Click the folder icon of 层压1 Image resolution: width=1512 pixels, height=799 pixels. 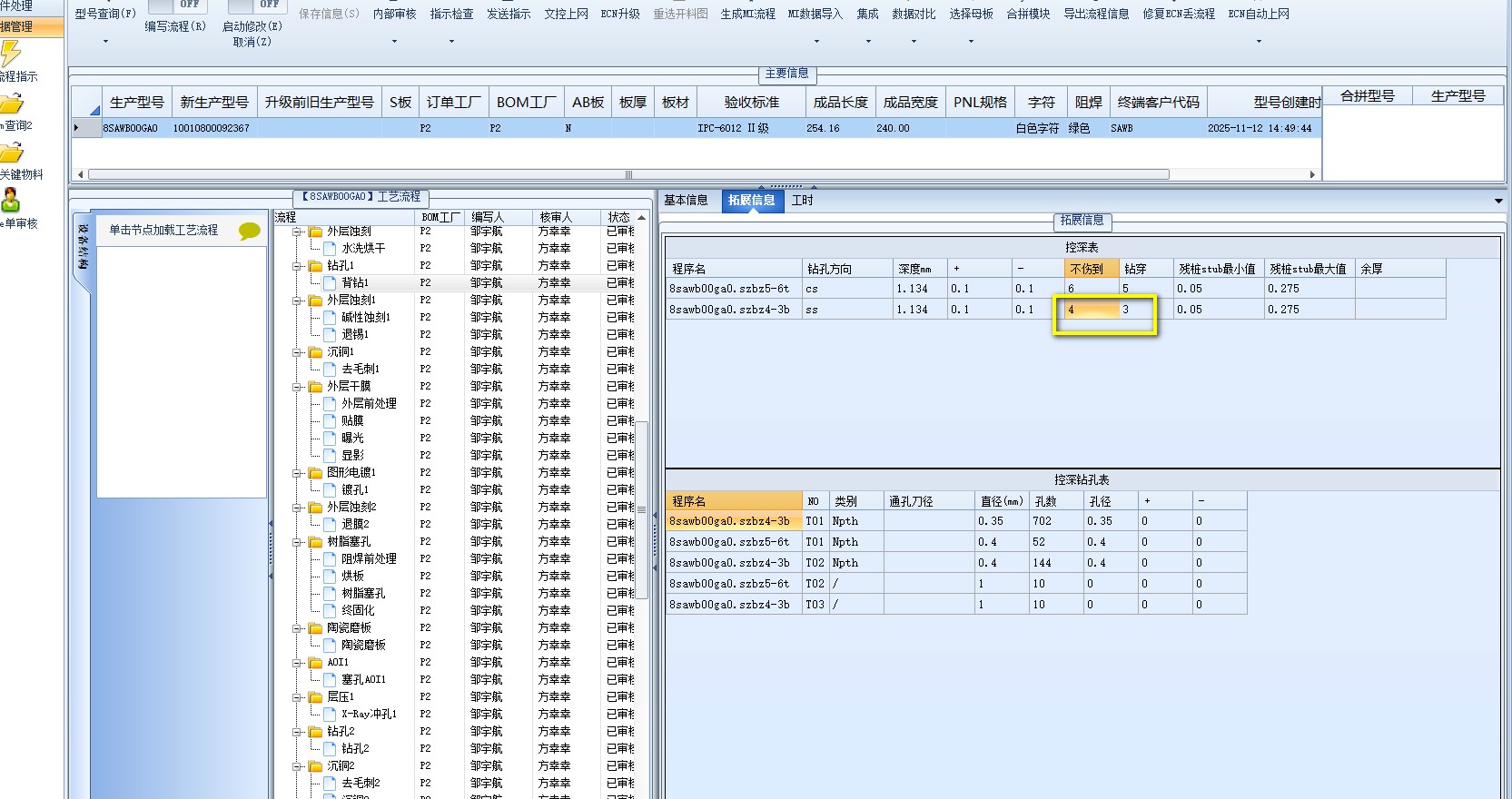316,697
